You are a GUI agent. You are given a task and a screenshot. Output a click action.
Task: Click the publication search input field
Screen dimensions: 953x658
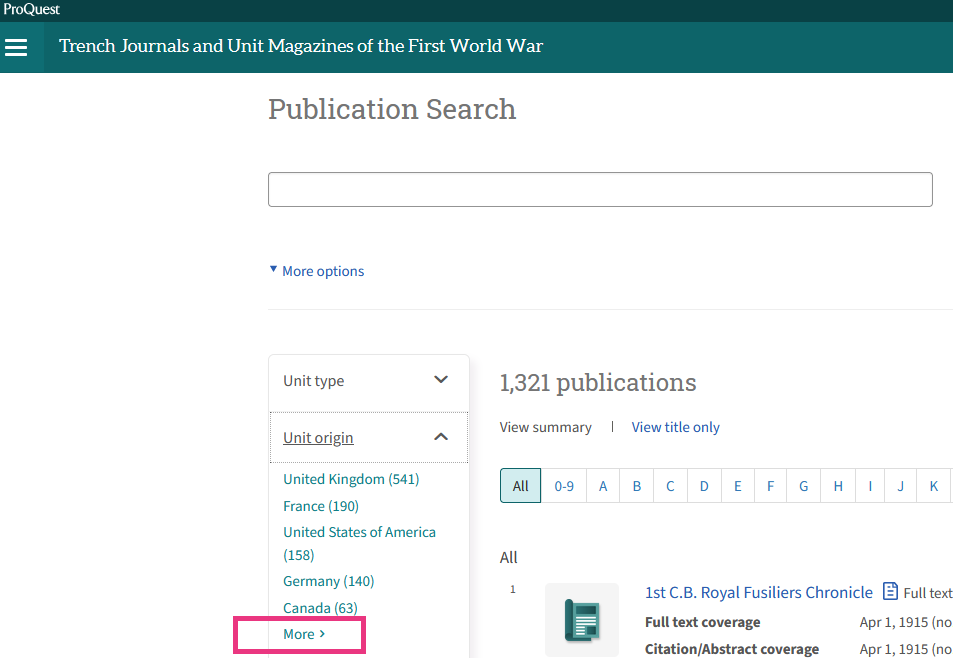(600, 190)
